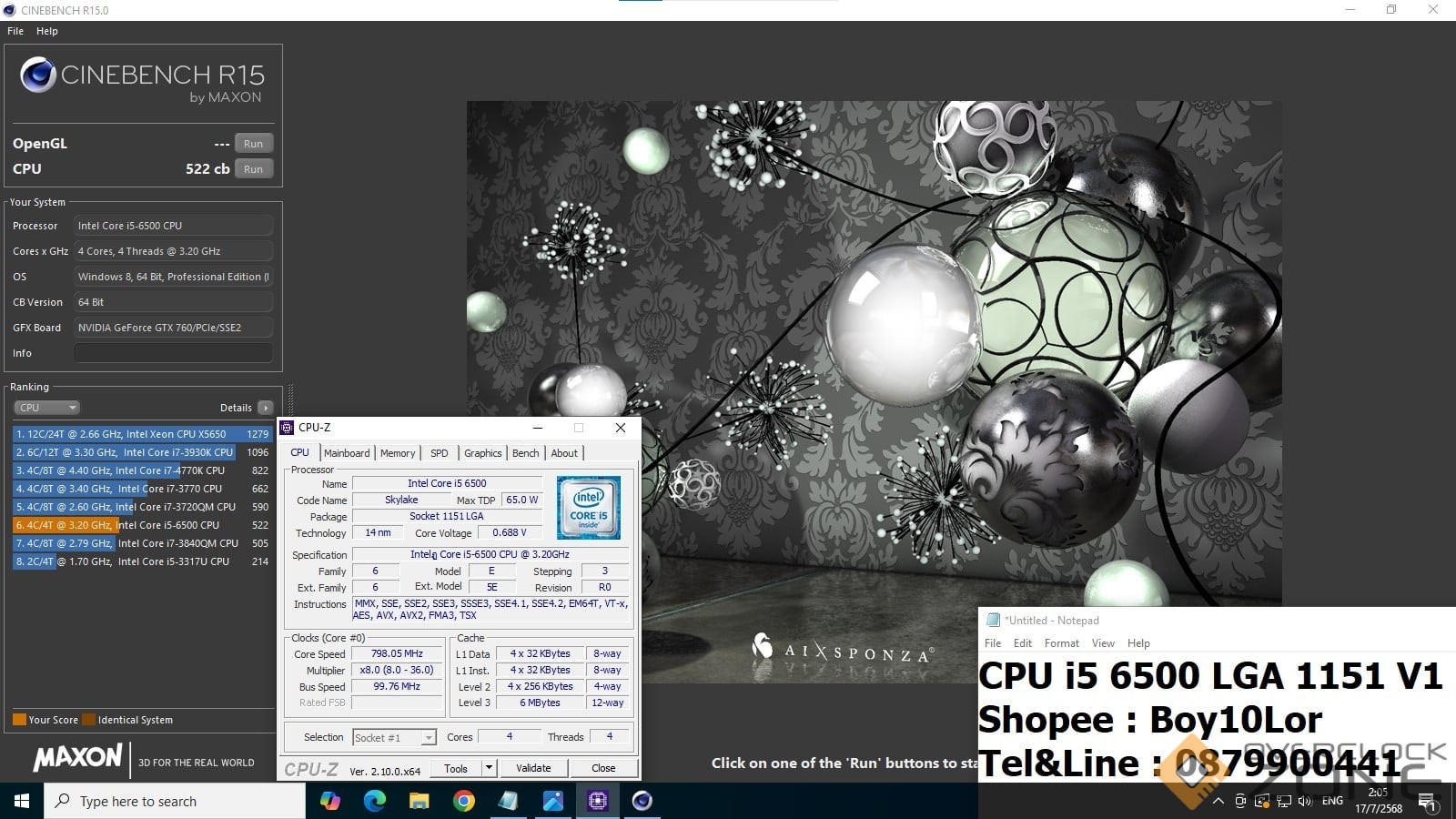Open the Ranking CPU dropdown
This screenshot has width=1456, height=819.
(x=46, y=408)
